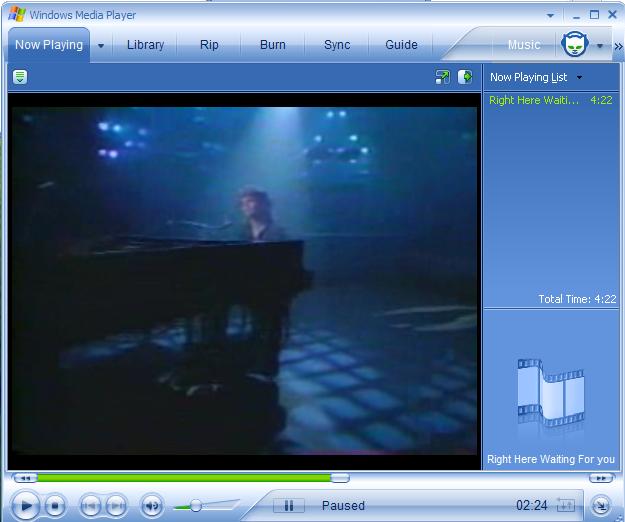Mute the sound with the speaker button
Image resolution: width=625 pixels, height=522 pixels.
152,506
